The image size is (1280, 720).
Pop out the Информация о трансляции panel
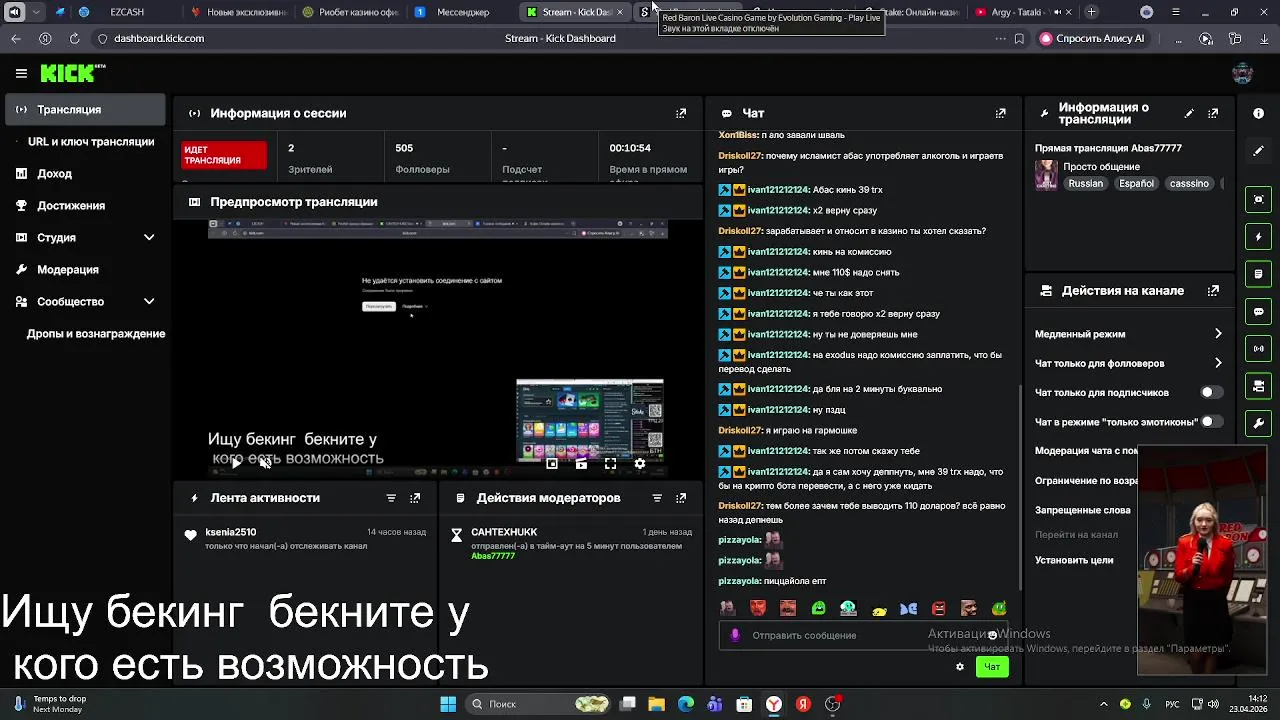tap(1213, 113)
